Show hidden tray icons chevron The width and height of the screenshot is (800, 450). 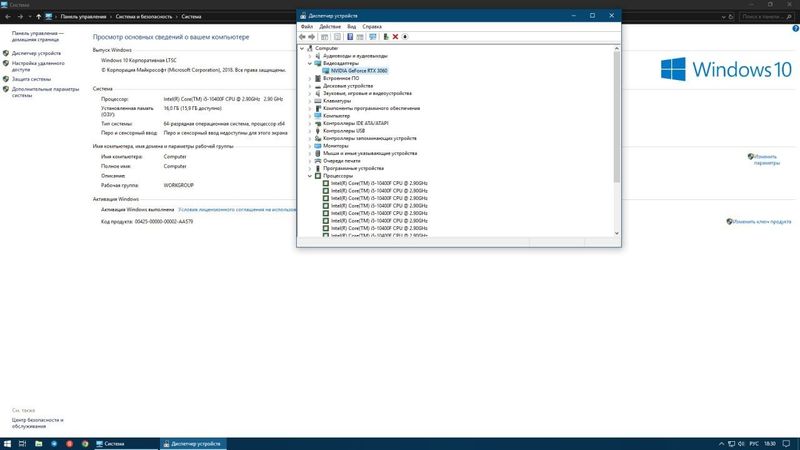pos(721,444)
